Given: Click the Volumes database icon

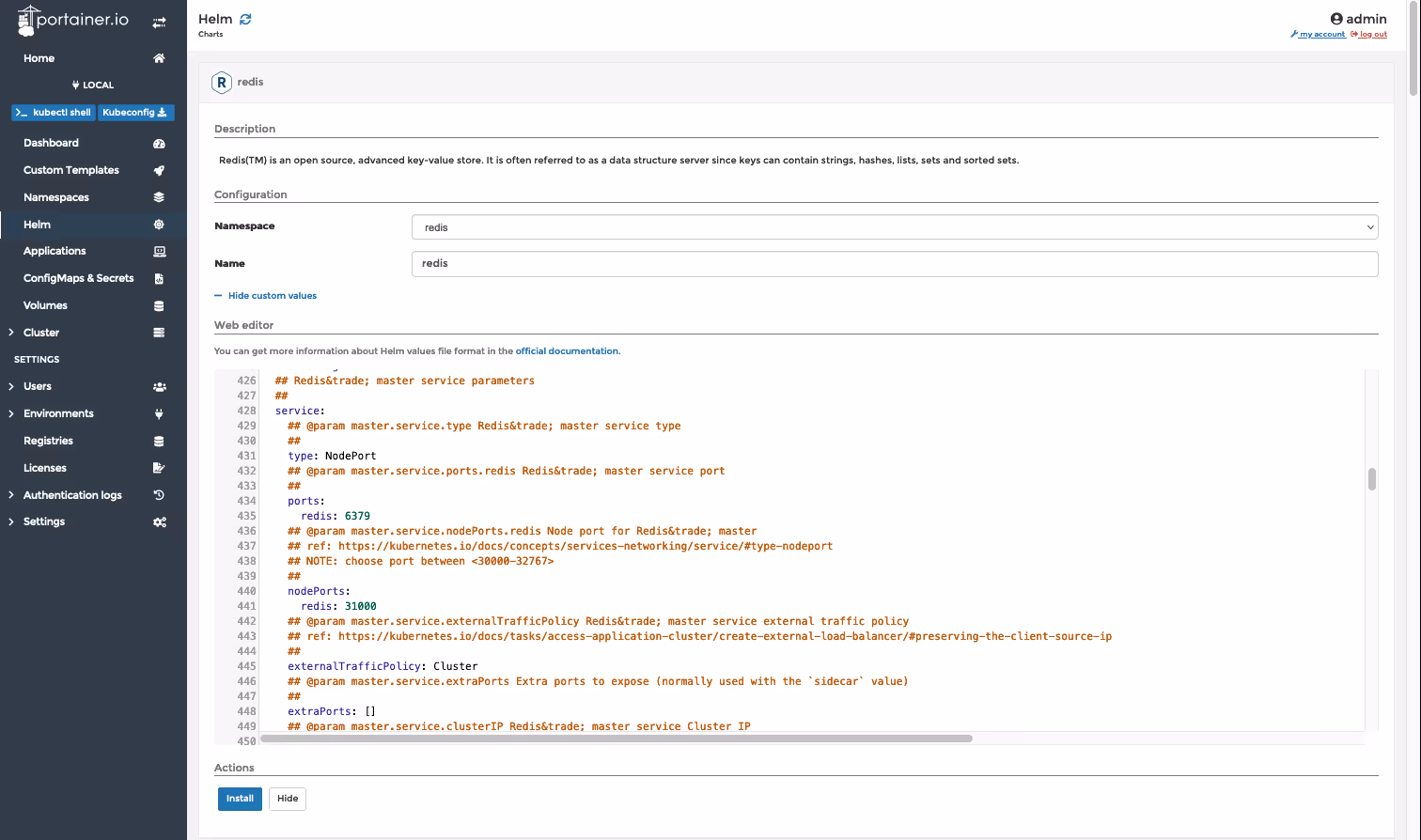Looking at the screenshot, I should (159, 306).
